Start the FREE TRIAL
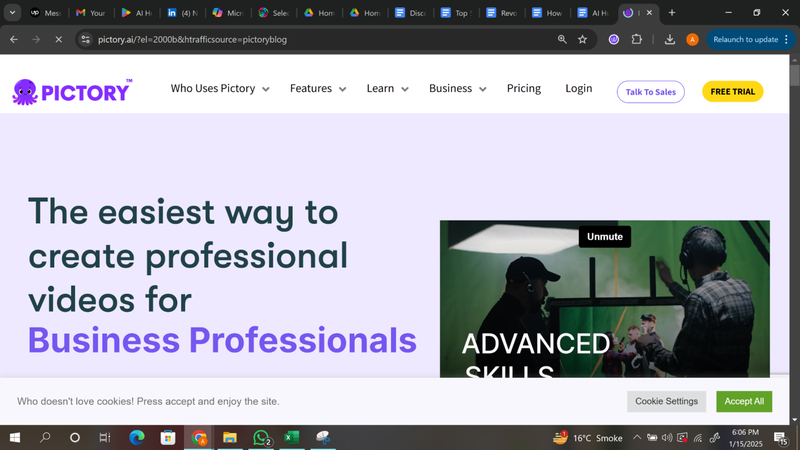The image size is (800, 450). [x=732, y=92]
